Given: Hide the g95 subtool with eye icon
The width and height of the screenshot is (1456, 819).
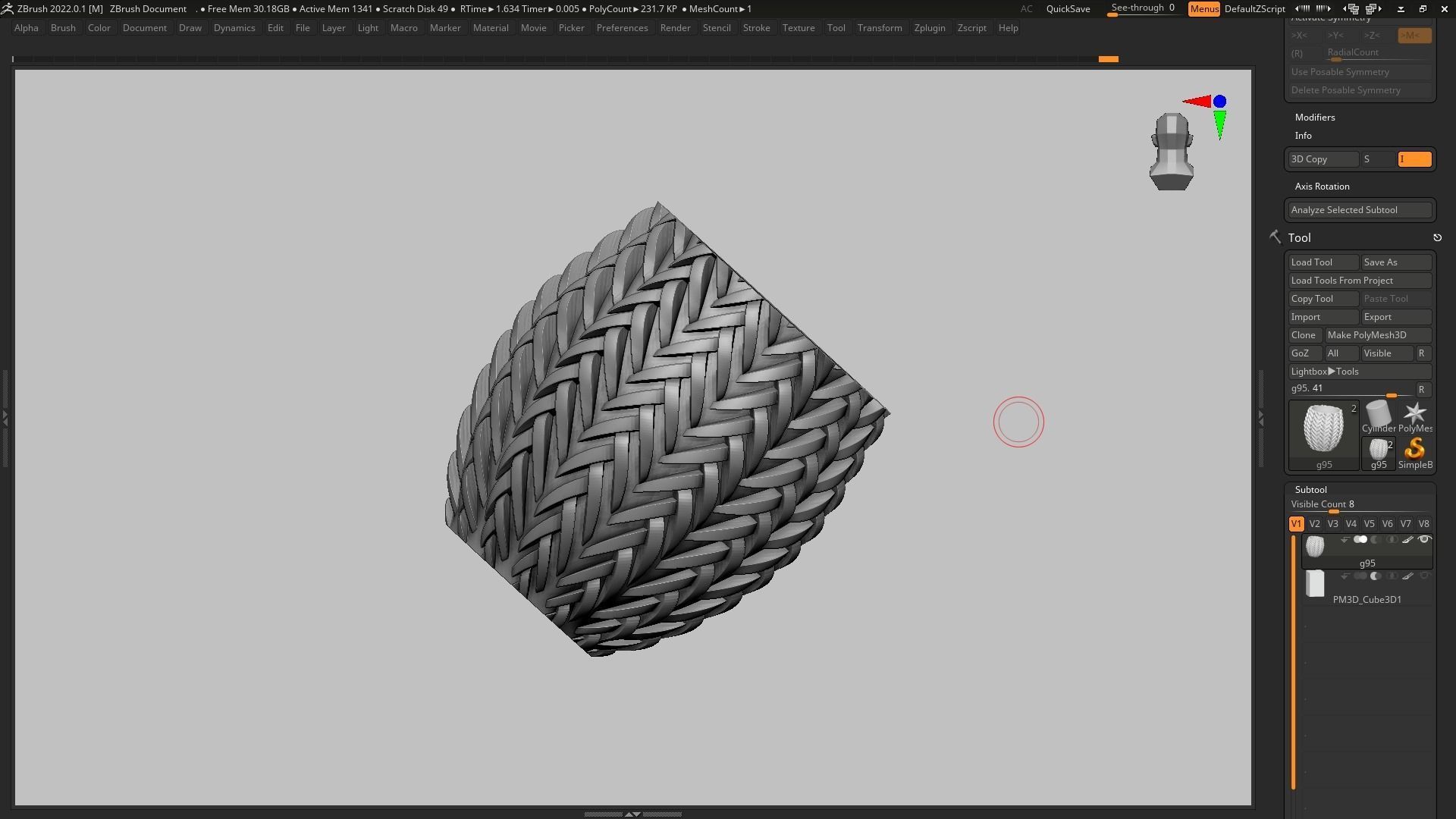Looking at the screenshot, I should 1424,540.
